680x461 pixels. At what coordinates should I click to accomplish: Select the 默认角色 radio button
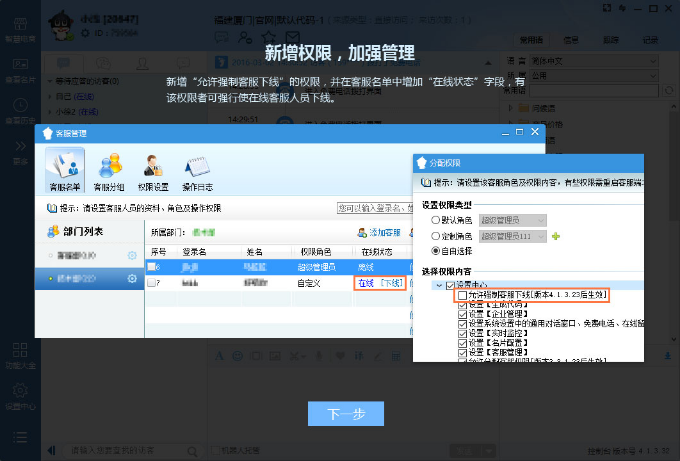coord(435,220)
